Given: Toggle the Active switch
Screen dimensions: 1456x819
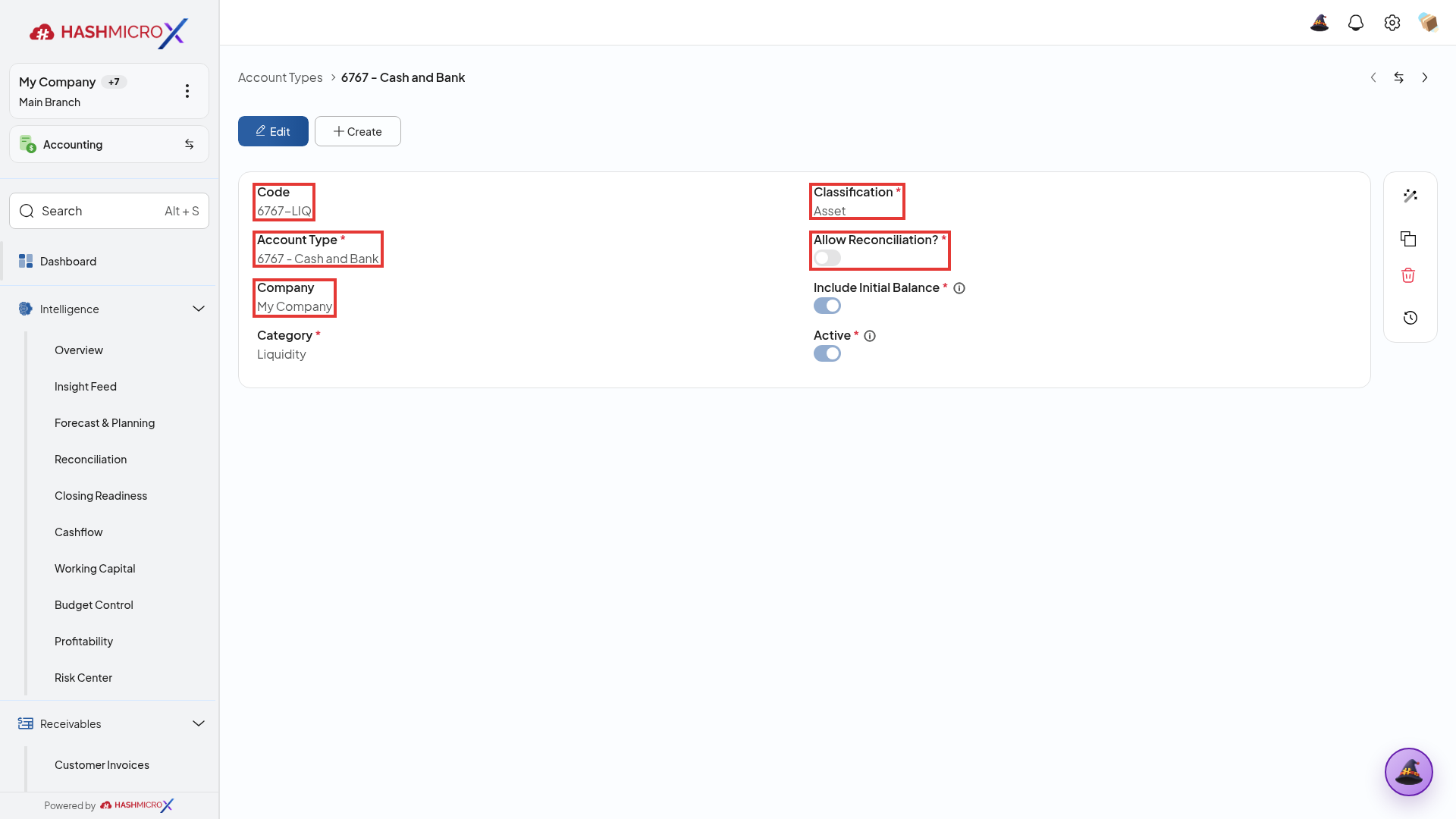Looking at the screenshot, I should click(827, 353).
